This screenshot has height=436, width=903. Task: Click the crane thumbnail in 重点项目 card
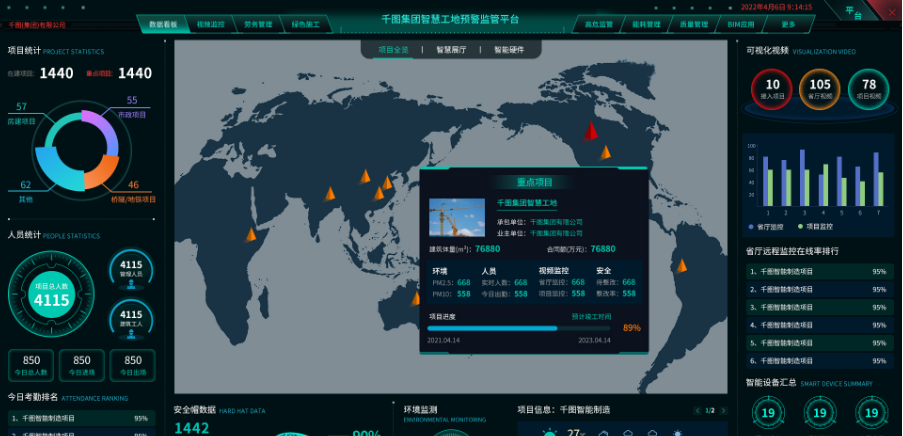tap(456, 217)
